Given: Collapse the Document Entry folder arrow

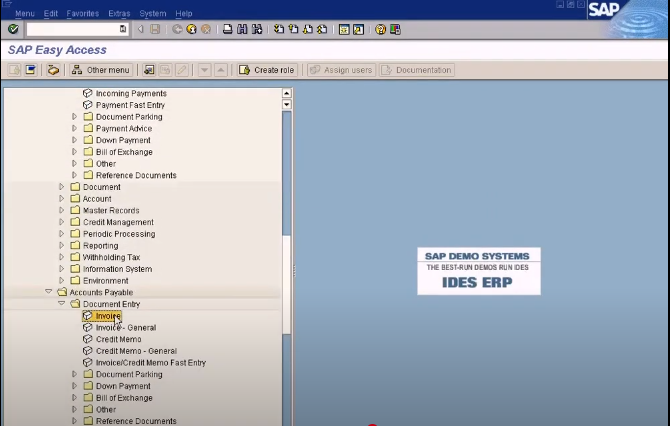Looking at the screenshot, I should pos(62,303).
